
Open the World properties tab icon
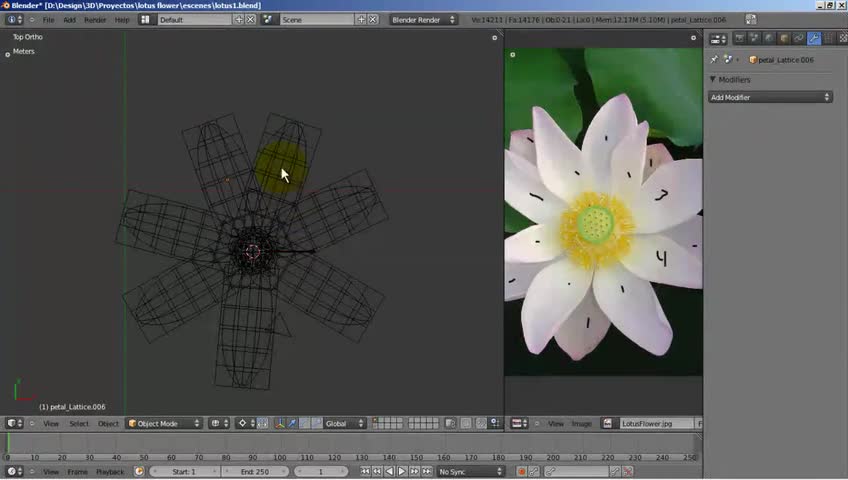point(768,38)
